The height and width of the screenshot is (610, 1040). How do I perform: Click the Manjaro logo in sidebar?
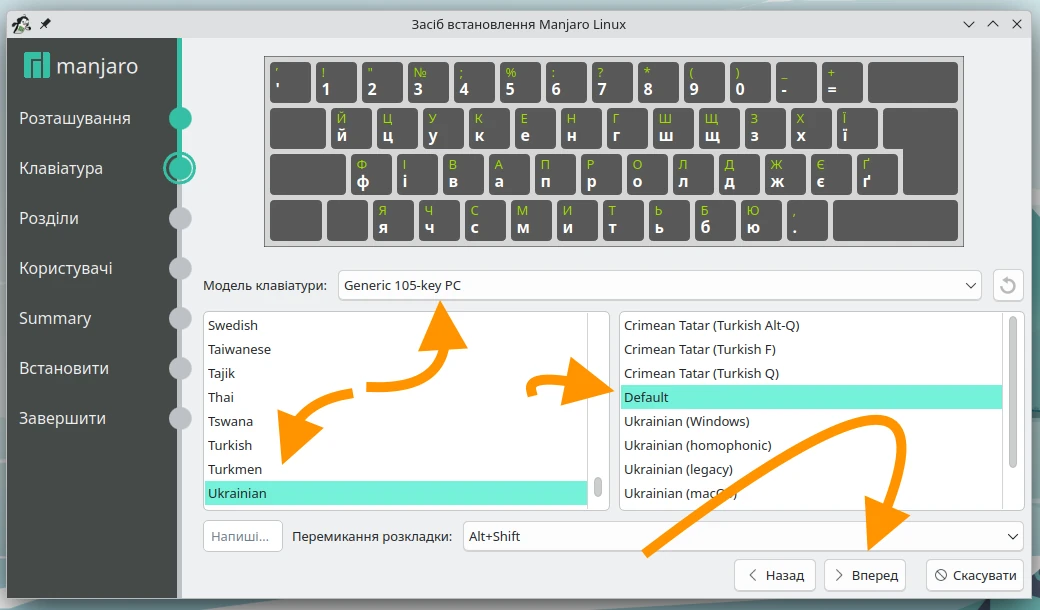click(x=81, y=66)
